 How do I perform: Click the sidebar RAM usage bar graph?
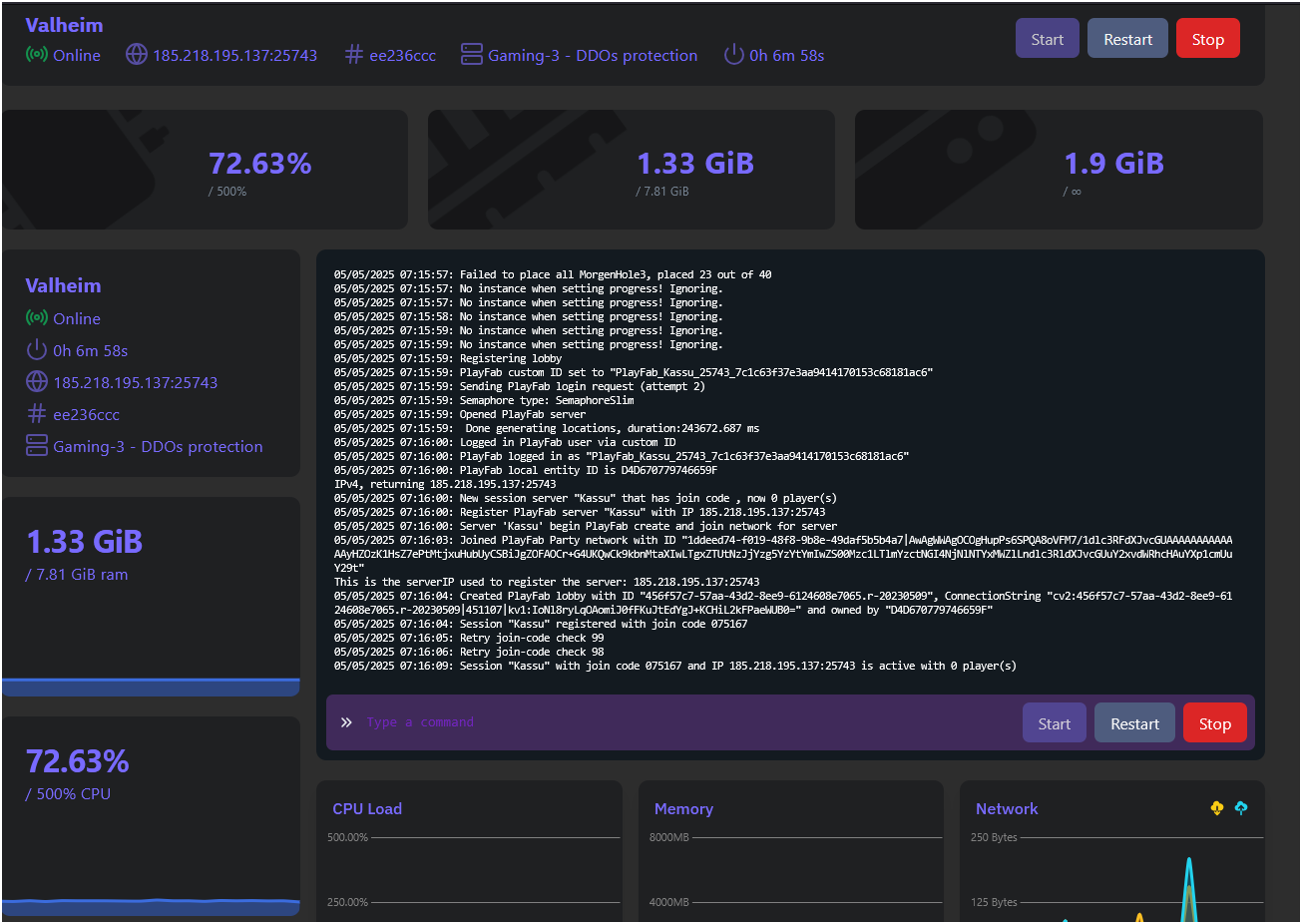point(151,688)
